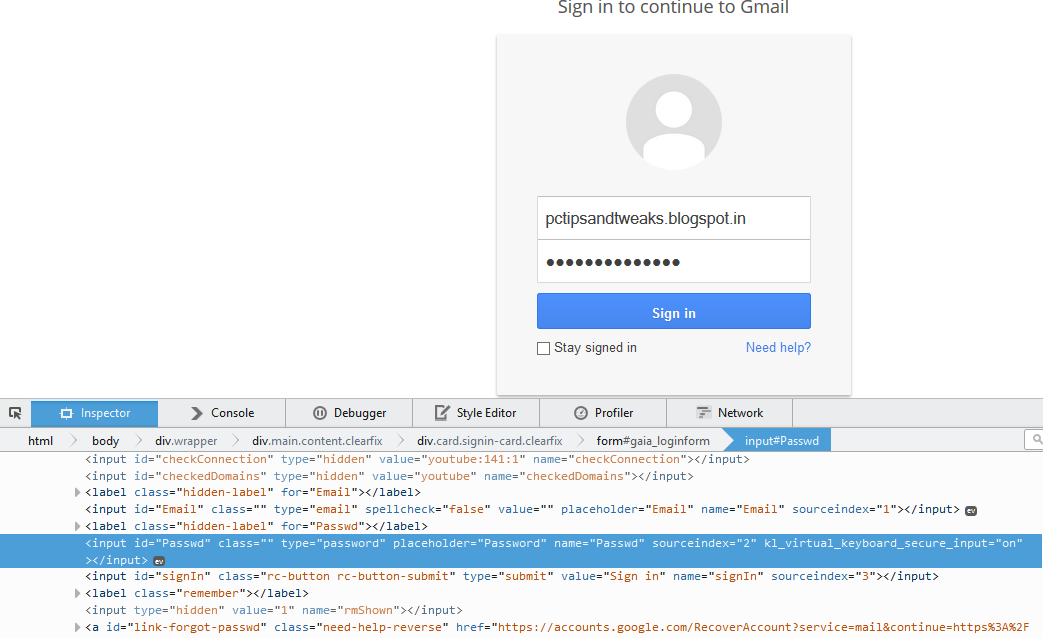Screen dimensions: 1043x638
Task: Select the input id="checkedDomains" markup line
Action: [389, 476]
